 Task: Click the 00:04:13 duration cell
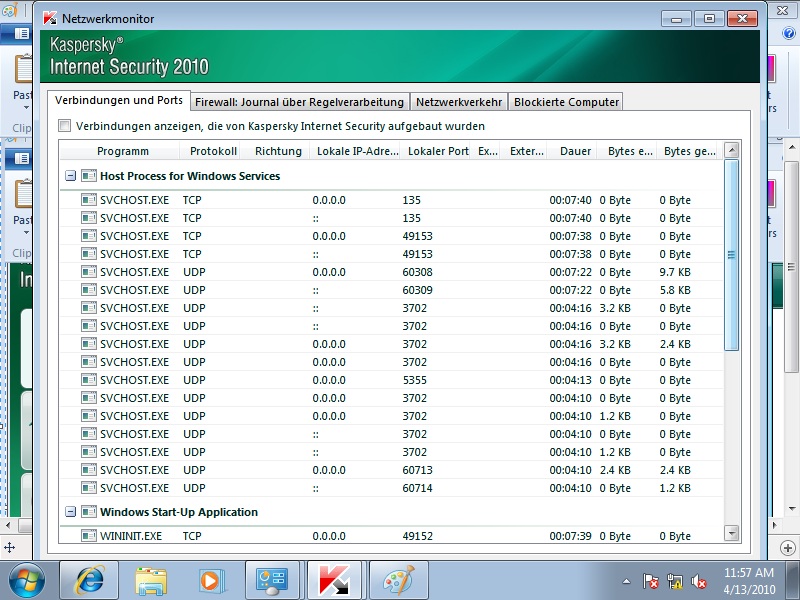tap(570, 380)
